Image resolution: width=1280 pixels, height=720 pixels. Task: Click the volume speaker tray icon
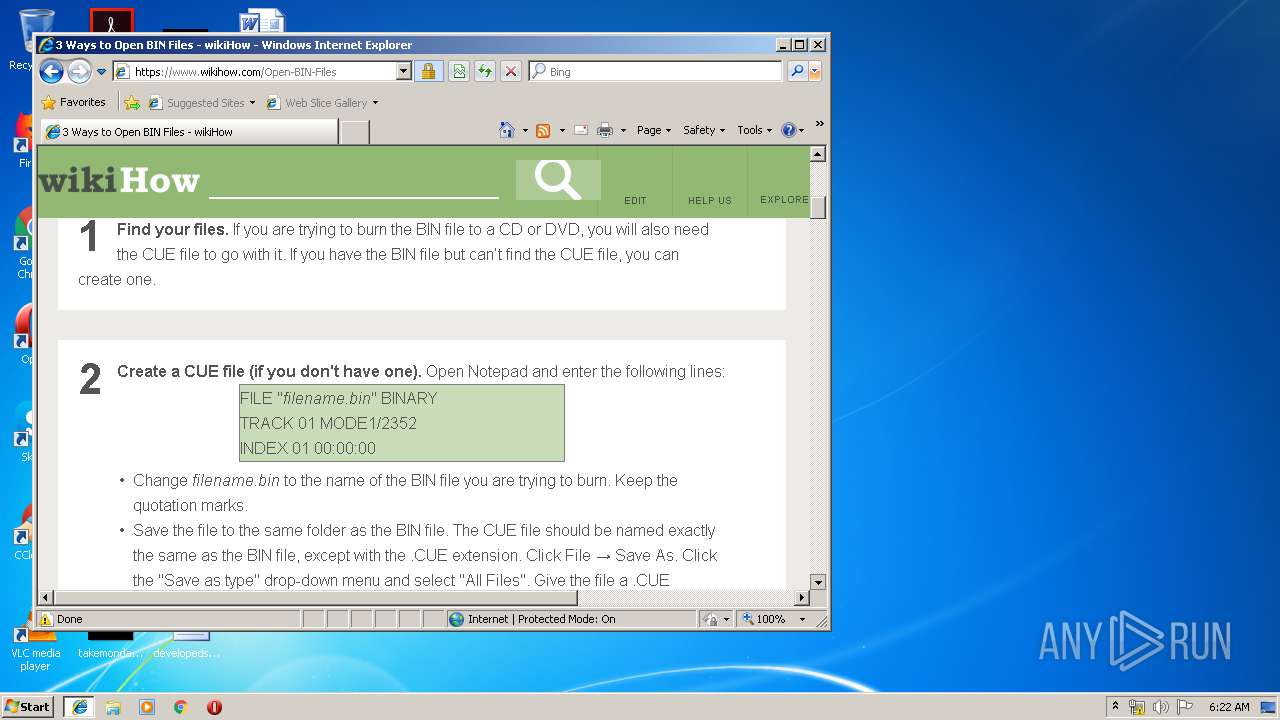[1160, 707]
